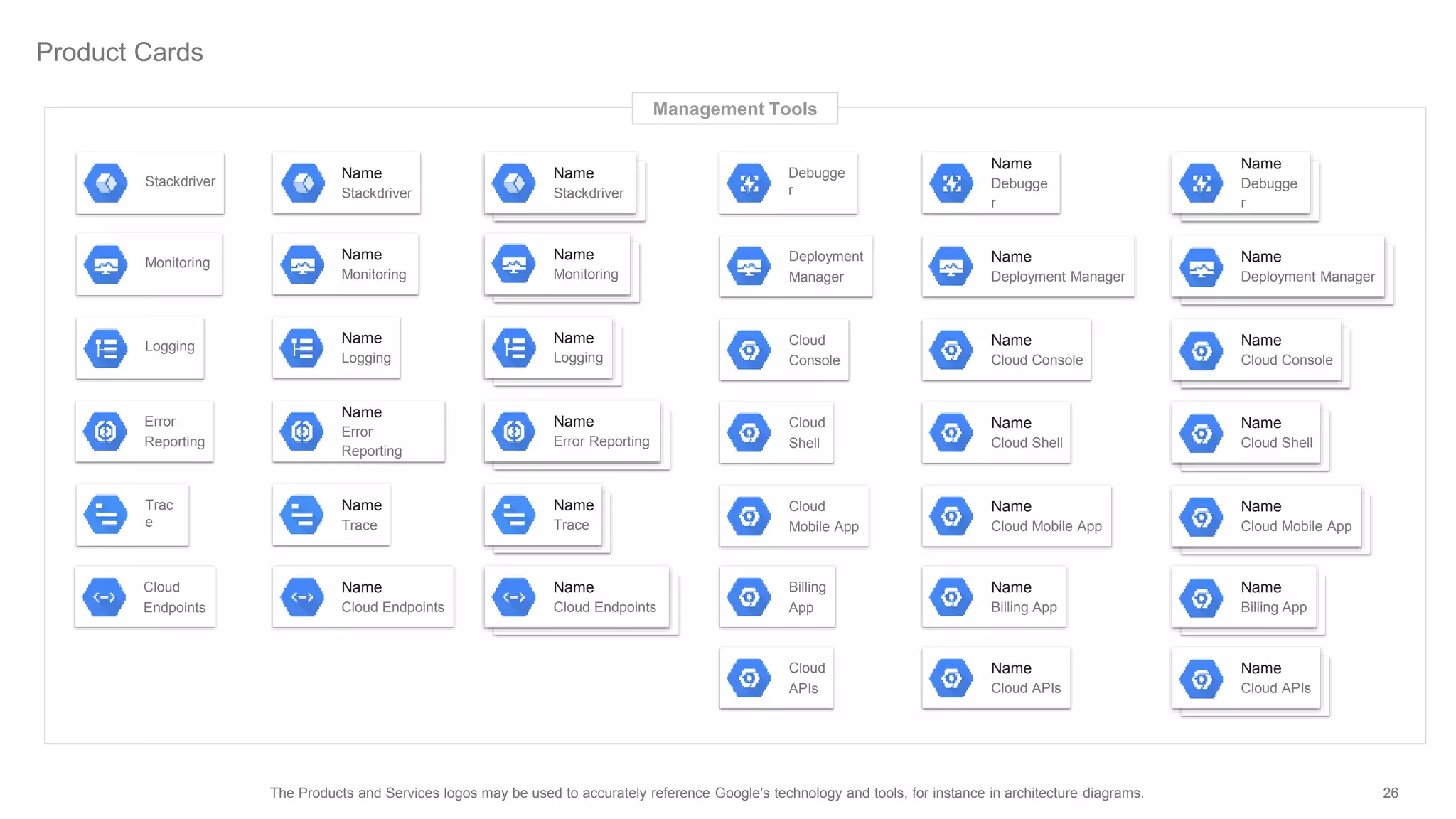
Task: Click the Debugger icon in the card without a Name line
Action: [x=749, y=183]
